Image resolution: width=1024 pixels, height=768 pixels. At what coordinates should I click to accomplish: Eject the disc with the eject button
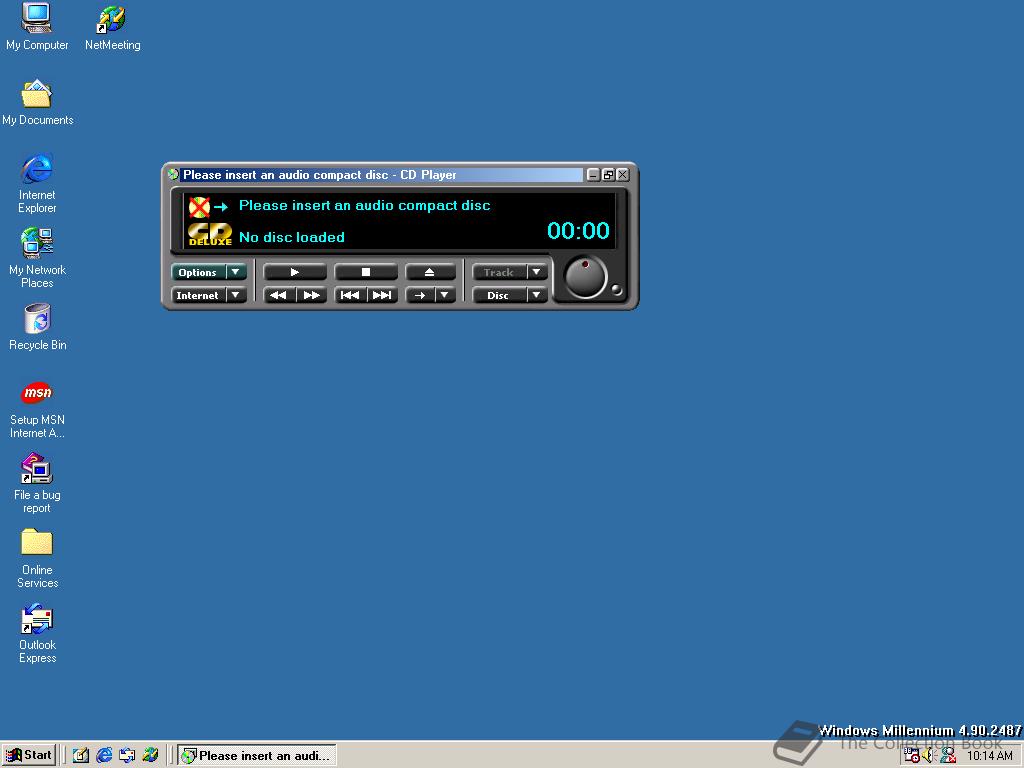pyautogui.click(x=430, y=272)
